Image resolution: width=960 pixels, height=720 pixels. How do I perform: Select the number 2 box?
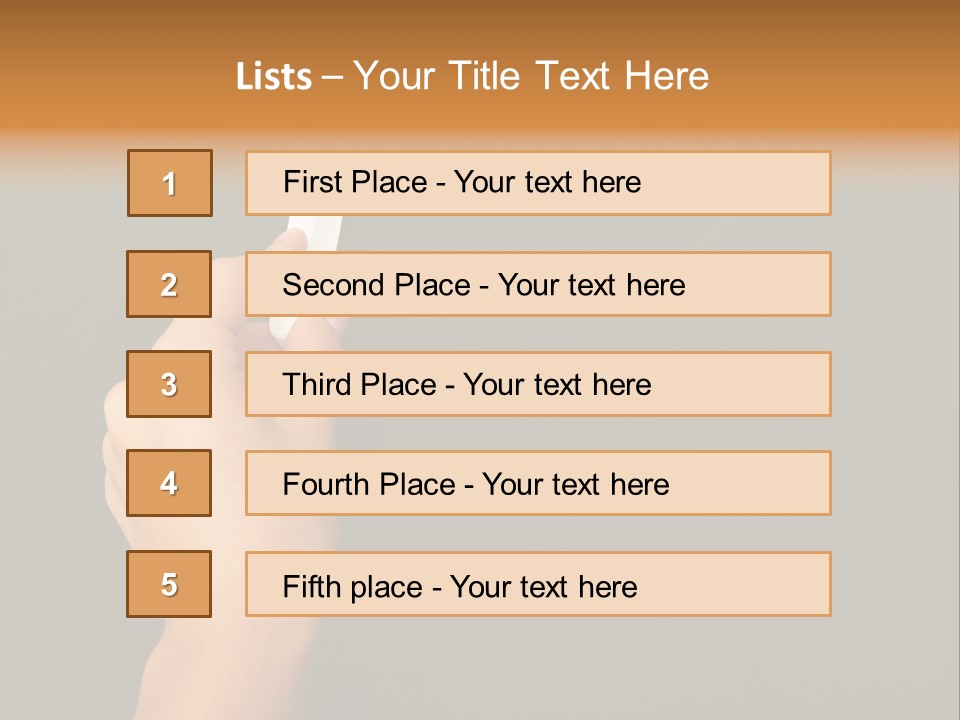[169, 284]
